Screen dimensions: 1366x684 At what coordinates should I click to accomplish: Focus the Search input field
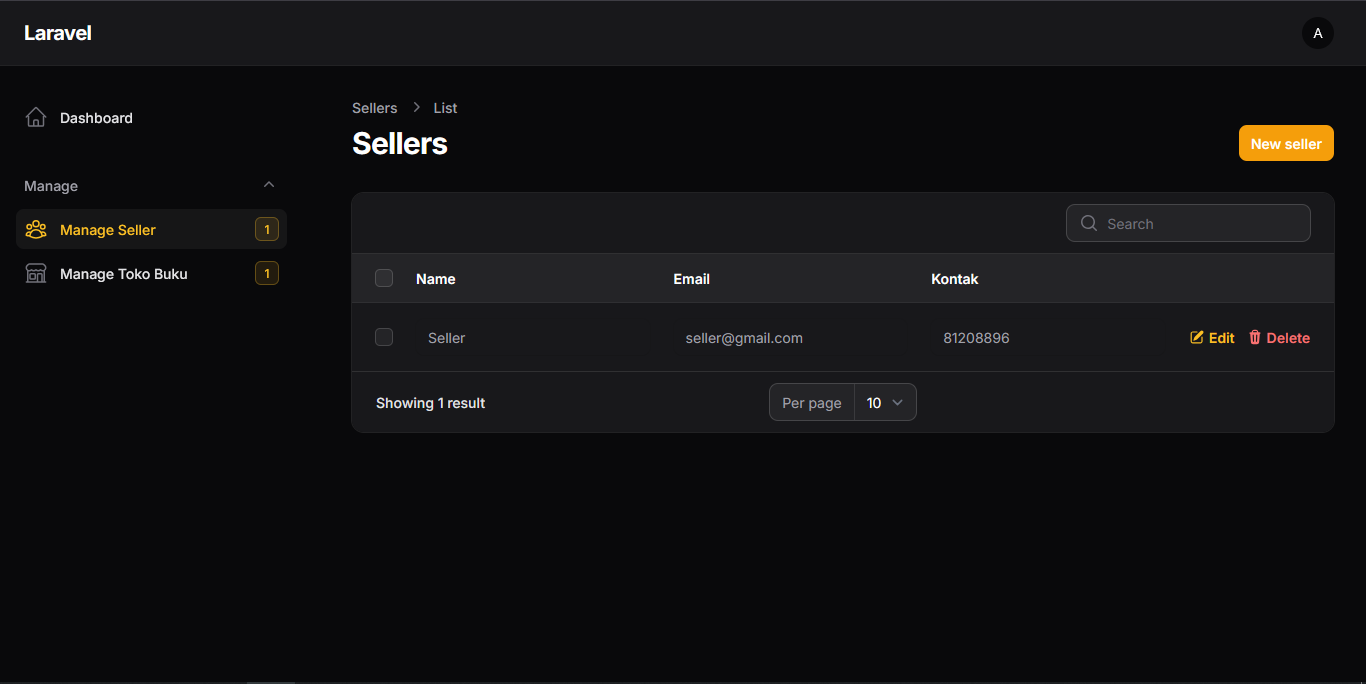pyautogui.click(x=1200, y=224)
